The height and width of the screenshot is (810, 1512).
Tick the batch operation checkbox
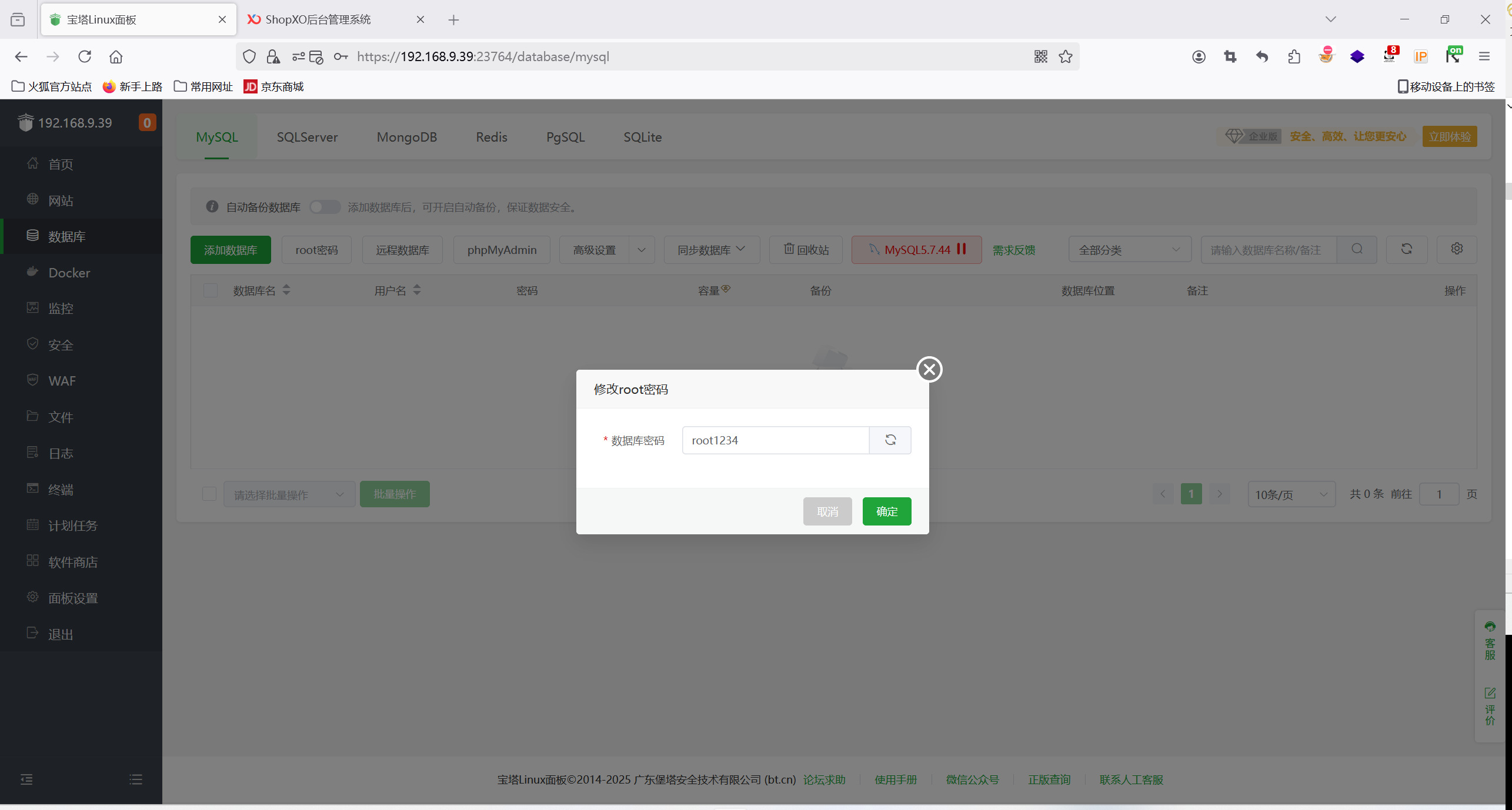point(209,494)
